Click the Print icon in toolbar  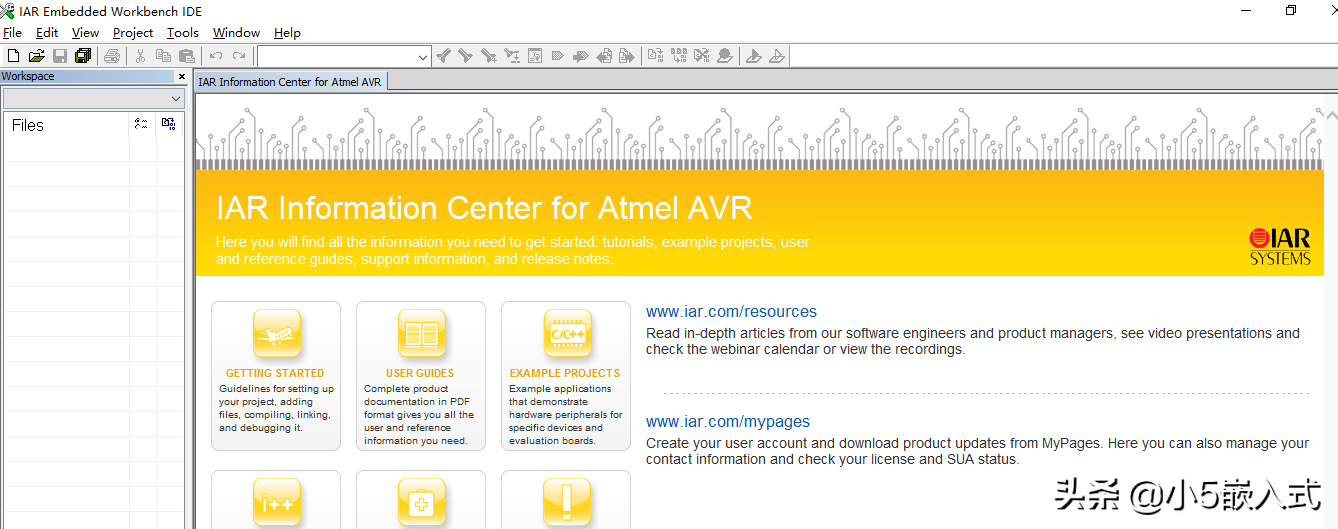(112, 56)
